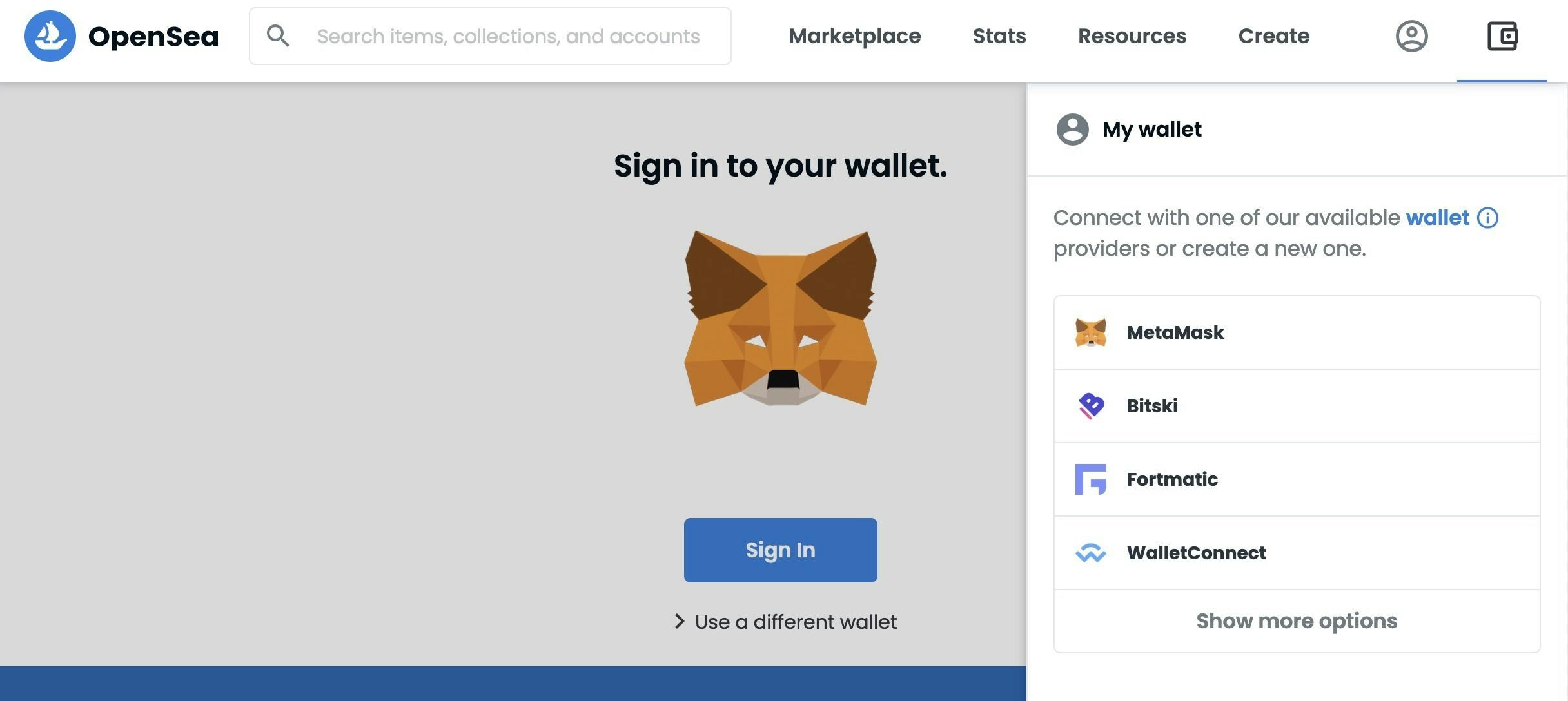
Task: Follow the blue wallet hyperlink
Action: pyautogui.click(x=1438, y=218)
